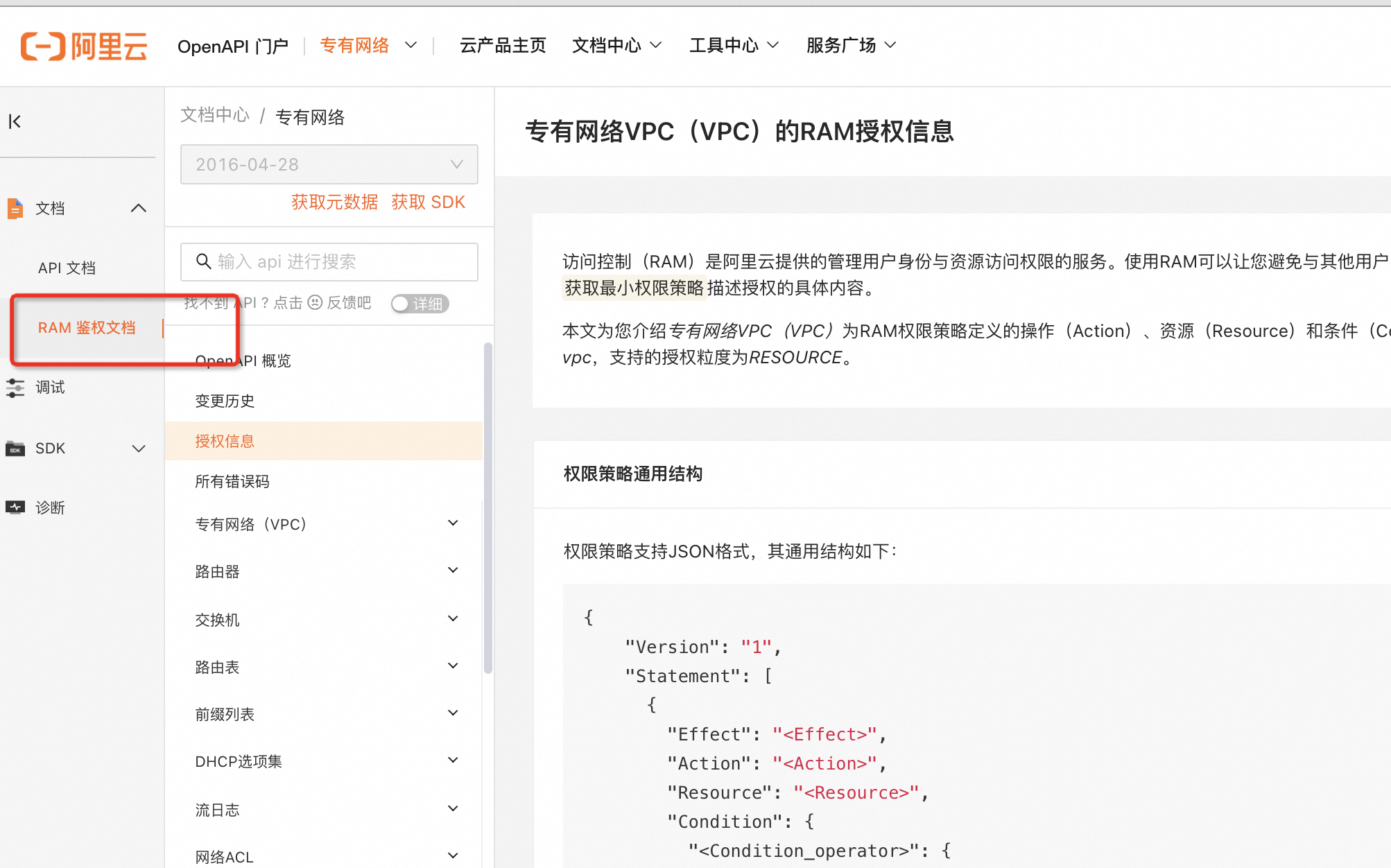Click the diagnostics icon beside 诊断
The height and width of the screenshot is (868, 1391).
click(15, 507)
